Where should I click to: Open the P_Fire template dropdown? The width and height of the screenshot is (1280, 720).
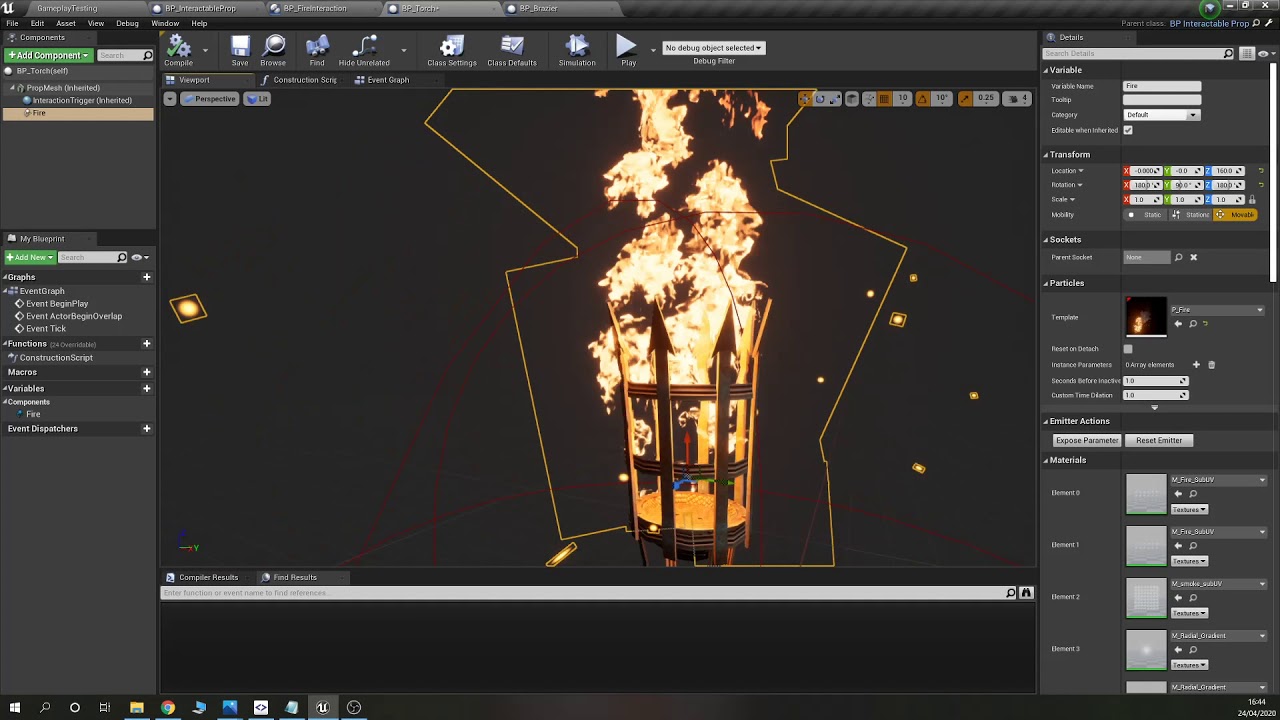[x=1217, y=310]
